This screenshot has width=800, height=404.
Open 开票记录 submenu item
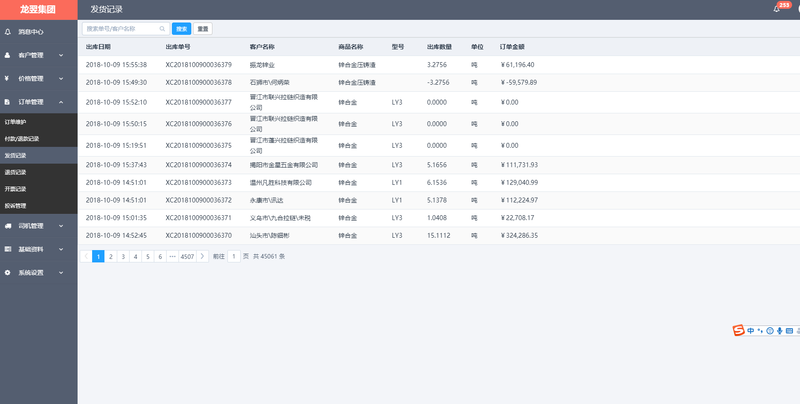[x=39, y=189]
